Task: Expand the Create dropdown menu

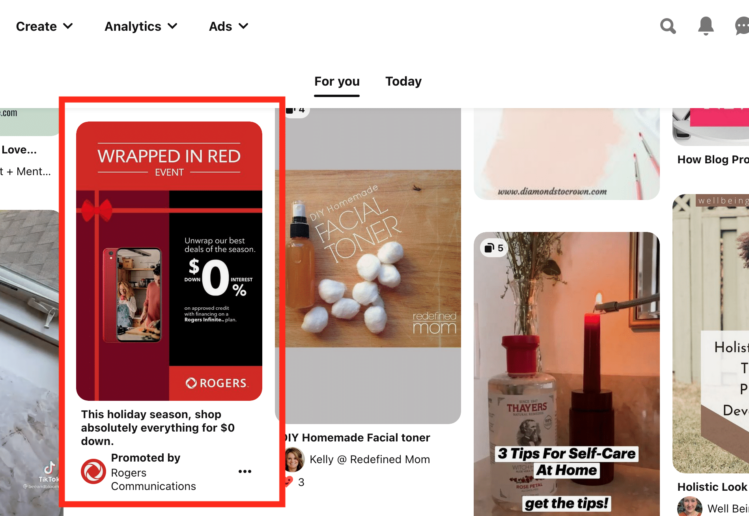Action: pyautogui.click(x=44, y=26)
